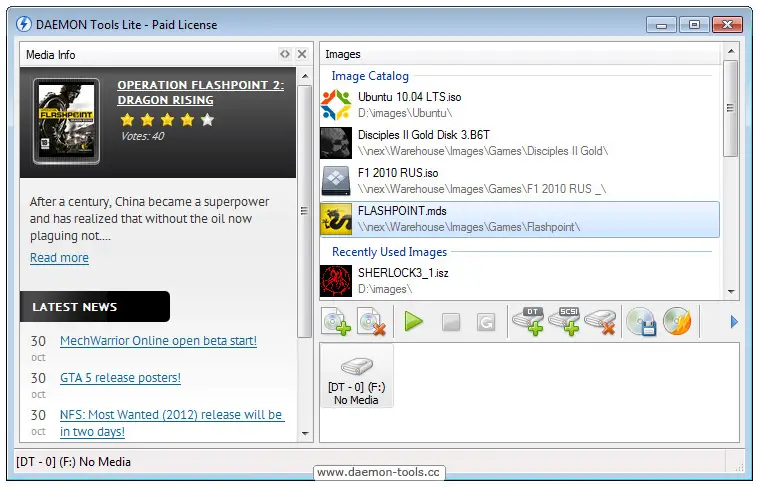Open the Read more link
This screenshot has height=487, width=759.
60,258
